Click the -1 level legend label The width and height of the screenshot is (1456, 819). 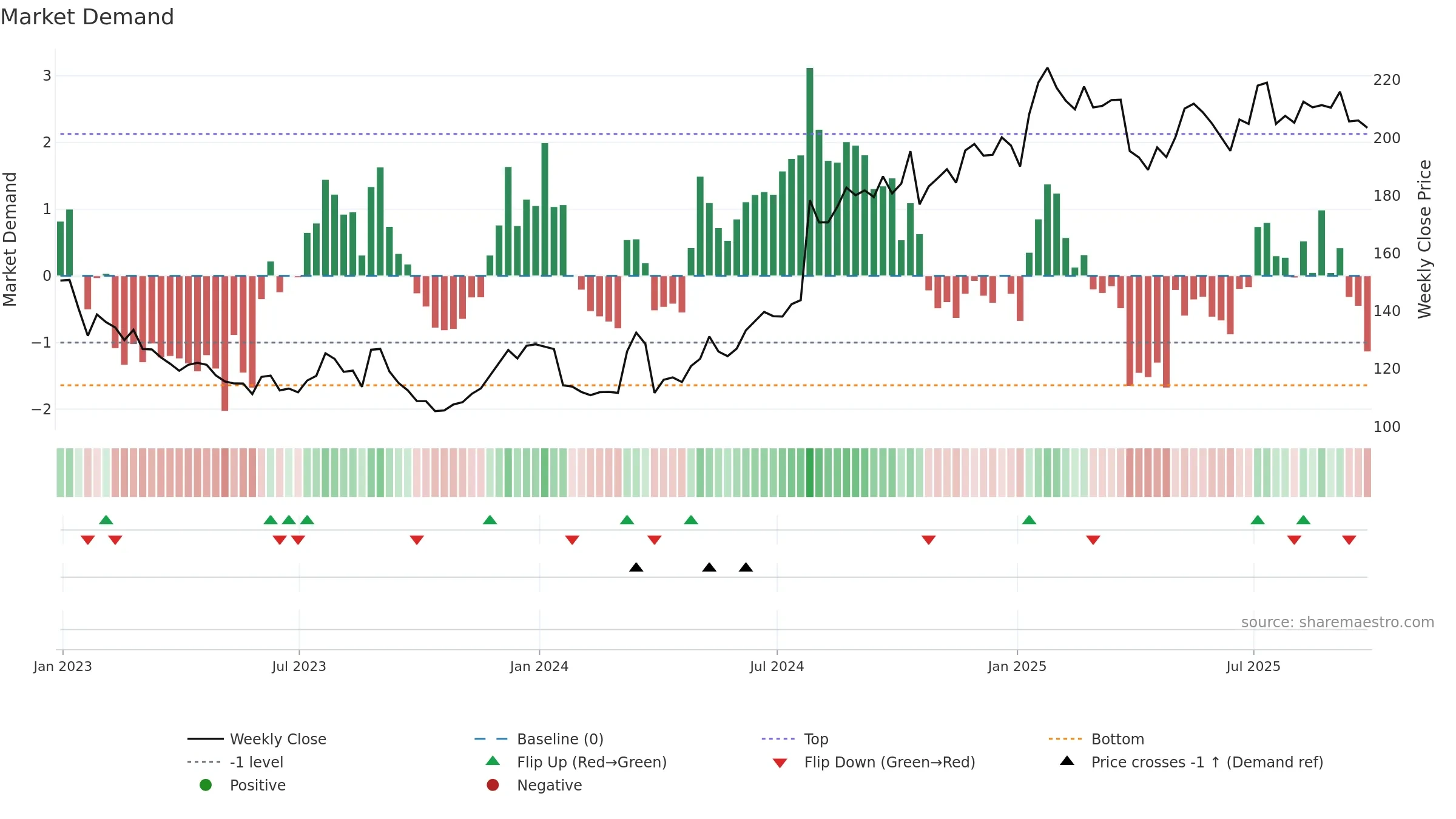coord(257,762)
